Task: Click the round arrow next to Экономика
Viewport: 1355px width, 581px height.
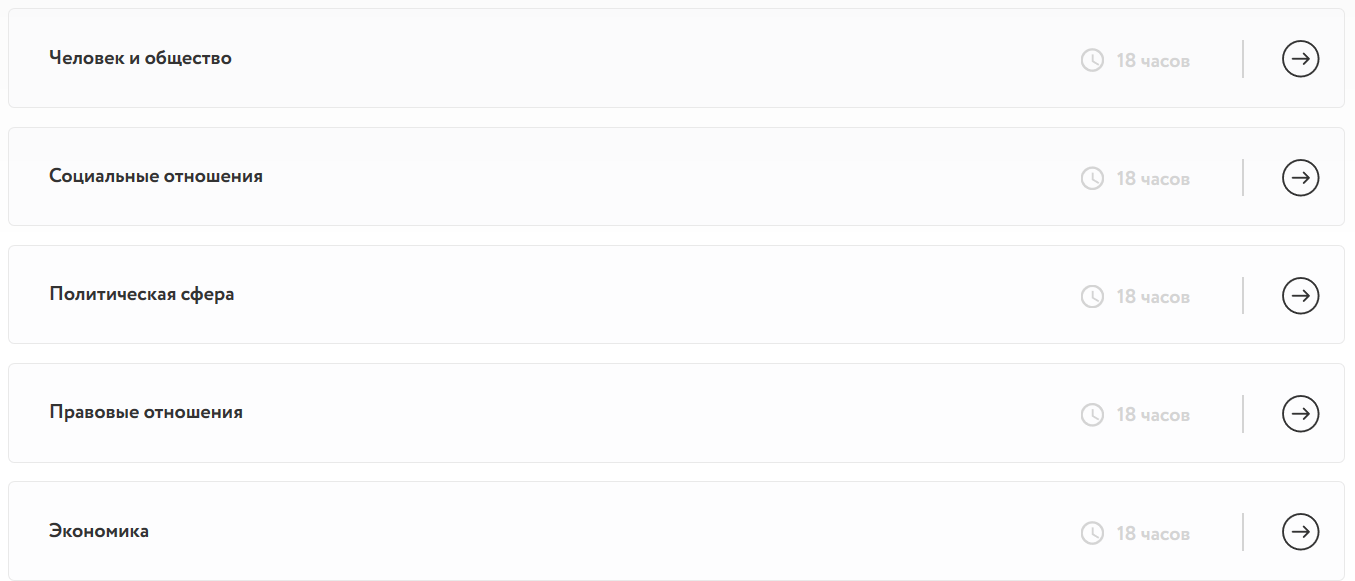Action: click(1300, 531)
